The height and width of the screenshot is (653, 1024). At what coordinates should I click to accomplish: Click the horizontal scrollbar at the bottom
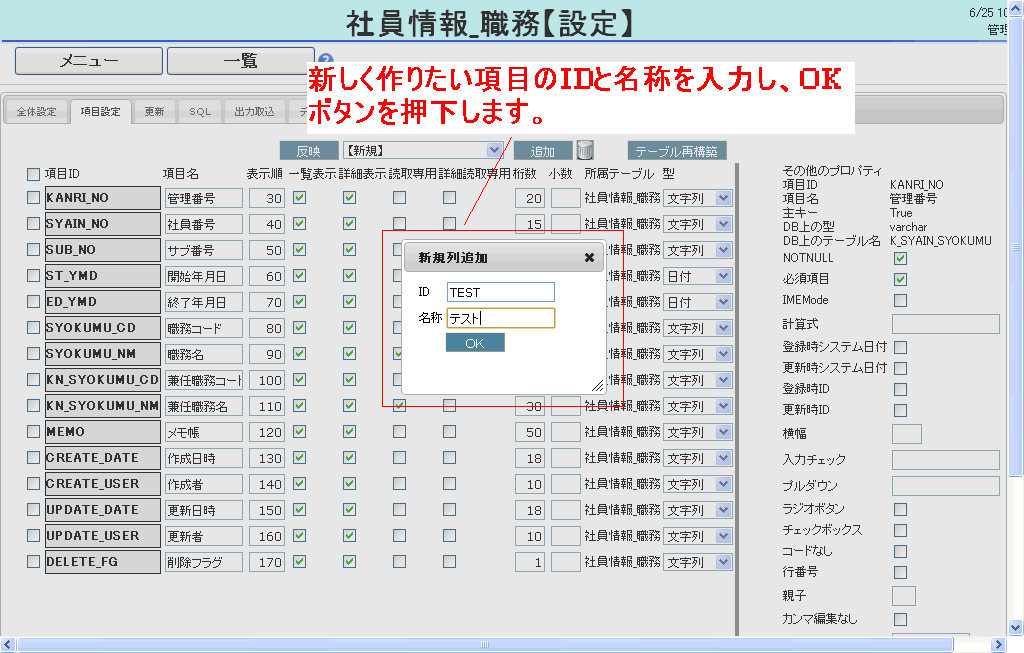point(500,645)
